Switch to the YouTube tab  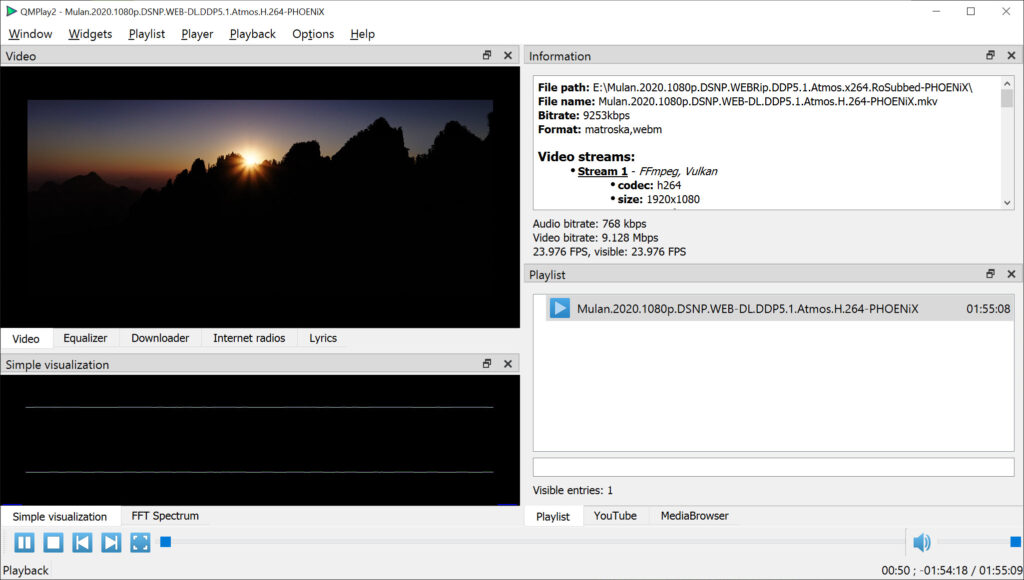[x=615, y=516]
